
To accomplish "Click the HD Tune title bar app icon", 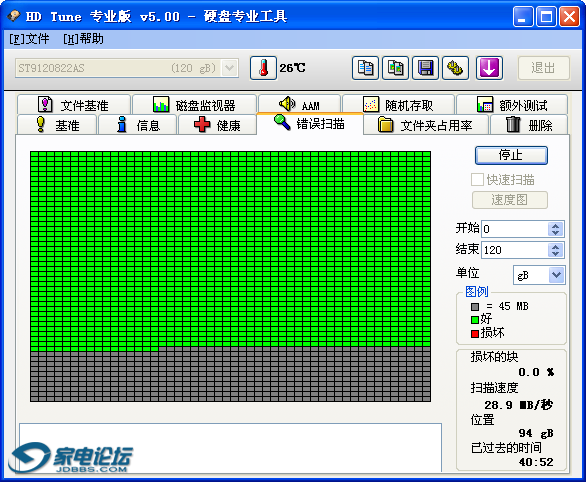I will pos(14,16).
